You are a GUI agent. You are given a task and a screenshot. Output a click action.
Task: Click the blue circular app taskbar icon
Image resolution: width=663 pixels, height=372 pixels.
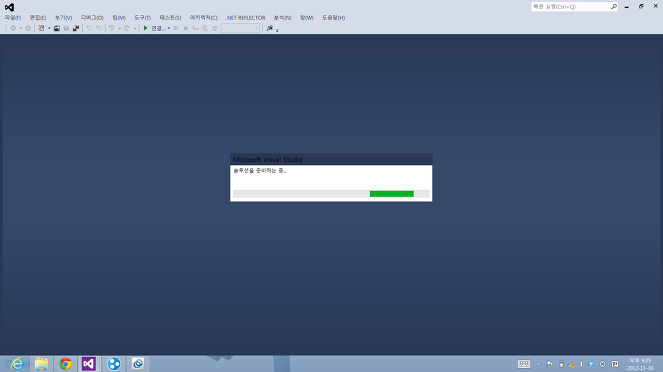[114, 364]
